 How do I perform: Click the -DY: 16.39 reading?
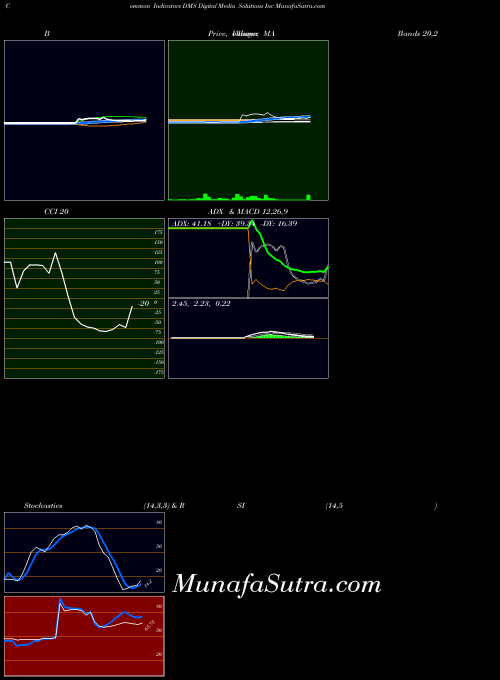tap(280, 224)
